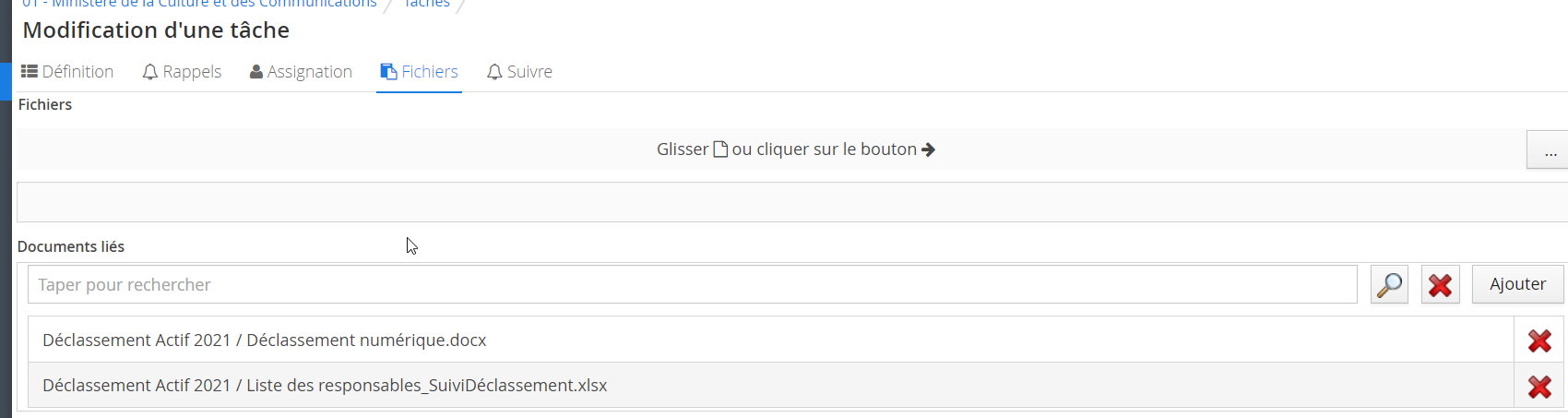The height and width of the screenshot is (418, 1568).
Task: Click the Glisser file drop zone
Action: click(771, 149)
